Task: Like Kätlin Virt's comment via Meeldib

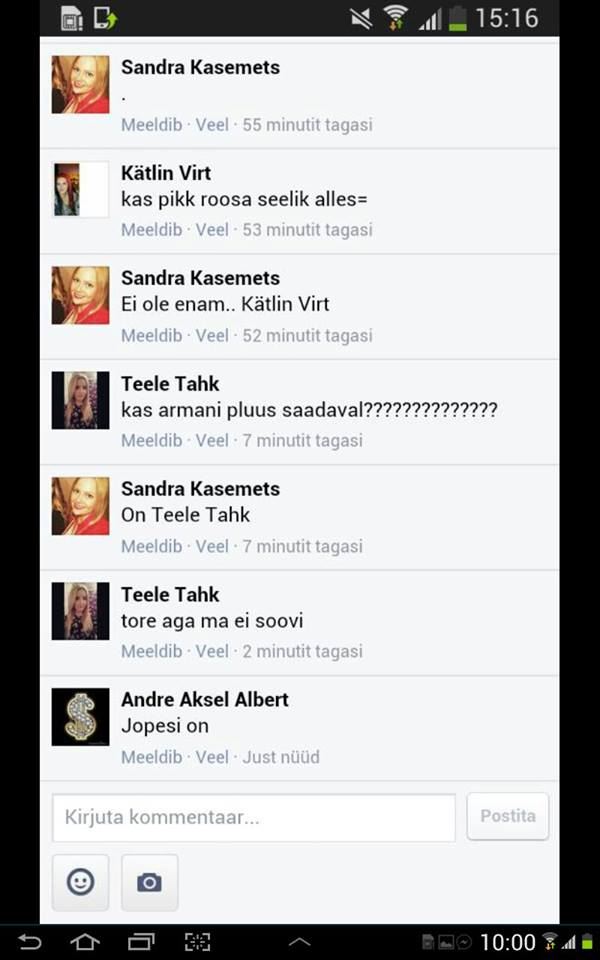Action: [x=152, y=230]
